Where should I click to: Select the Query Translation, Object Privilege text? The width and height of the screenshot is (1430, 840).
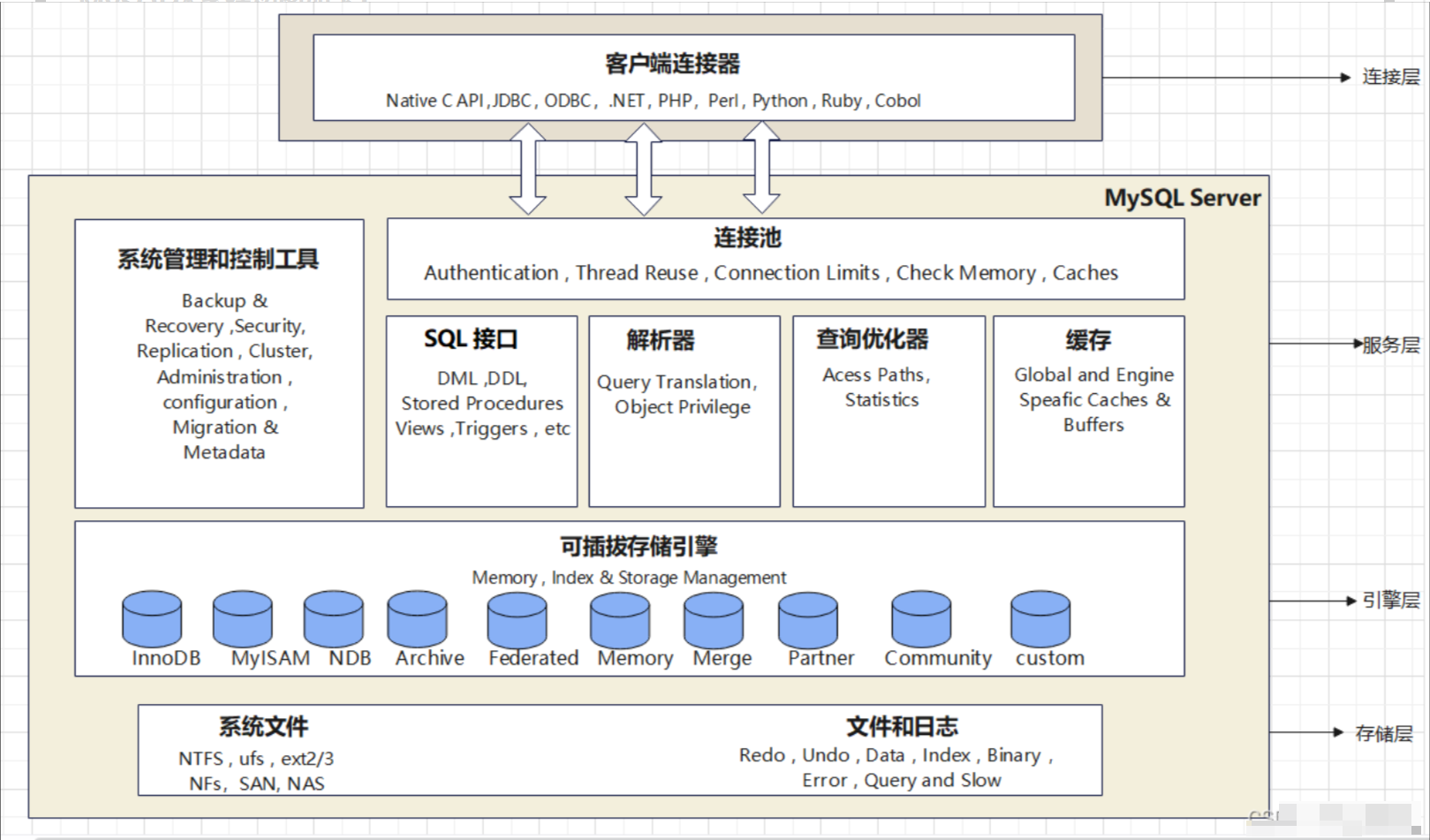click(x=677, y=394)
